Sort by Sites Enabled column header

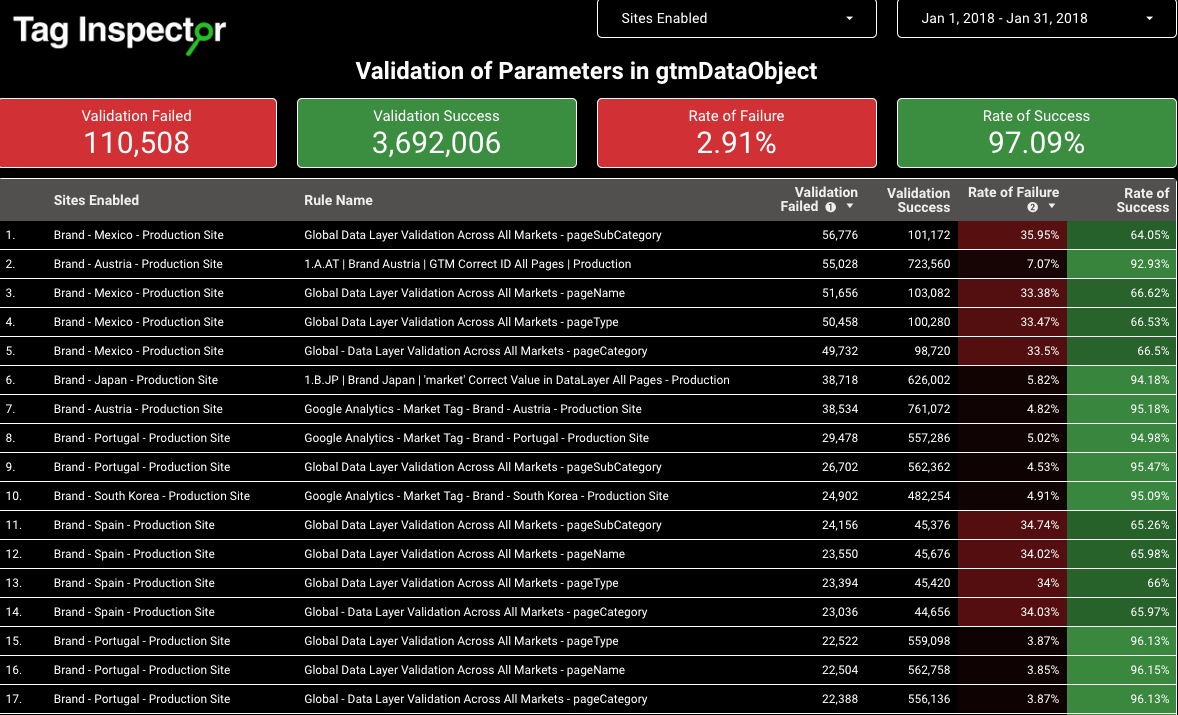pyautogui.click(x=96, y=200)
